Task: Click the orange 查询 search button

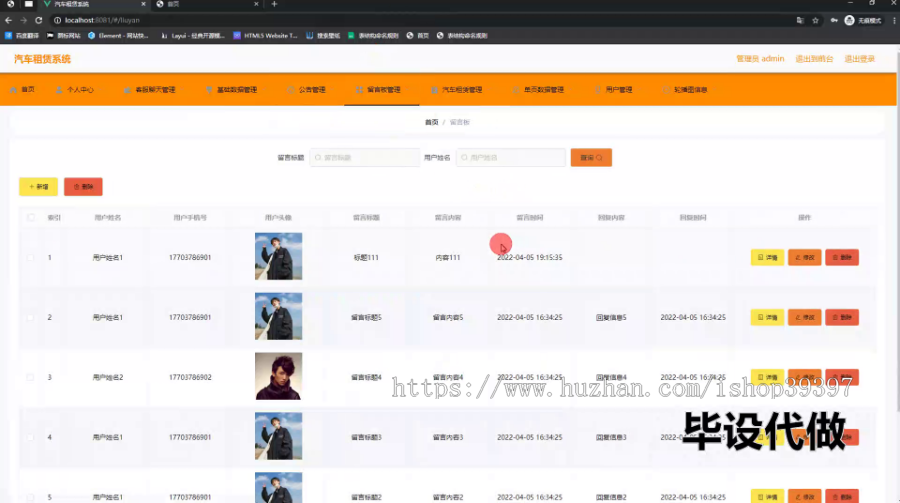Action: tap(591, 157)
